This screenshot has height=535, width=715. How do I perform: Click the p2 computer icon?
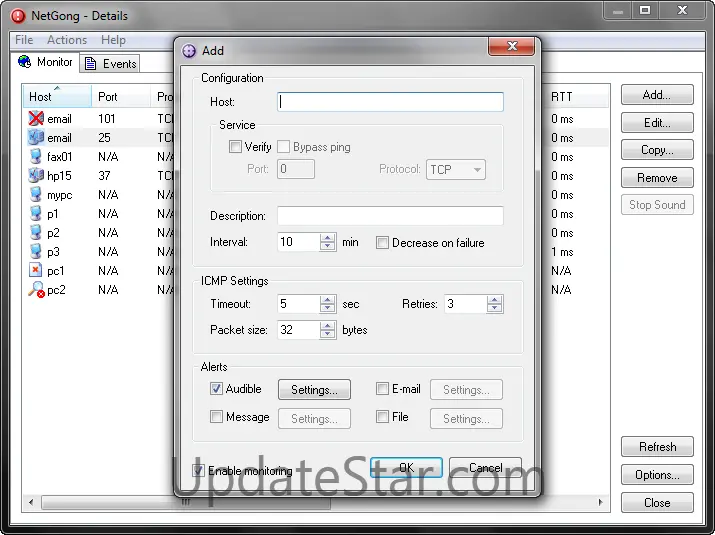[36, 233]
